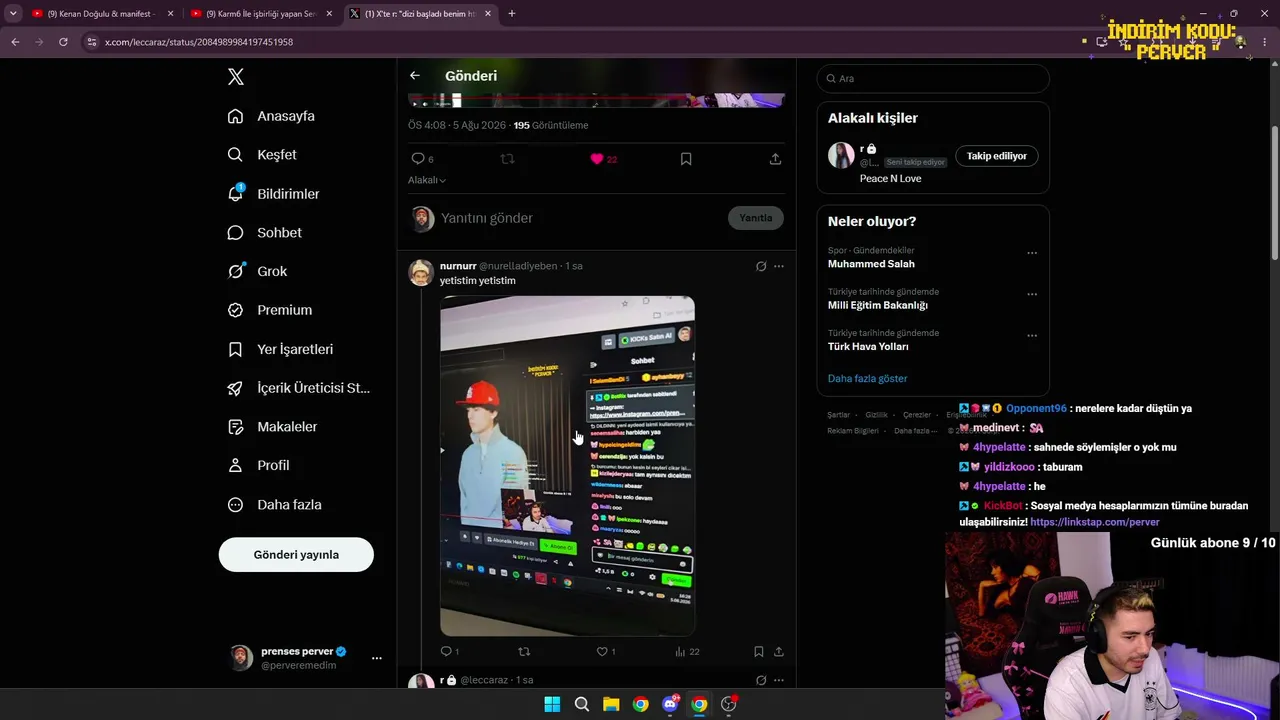Screen dimensions: 1280x720
Task: Open the Türk Hava Yolları trend
Action: pyautogui.click(x=868, y=347)
